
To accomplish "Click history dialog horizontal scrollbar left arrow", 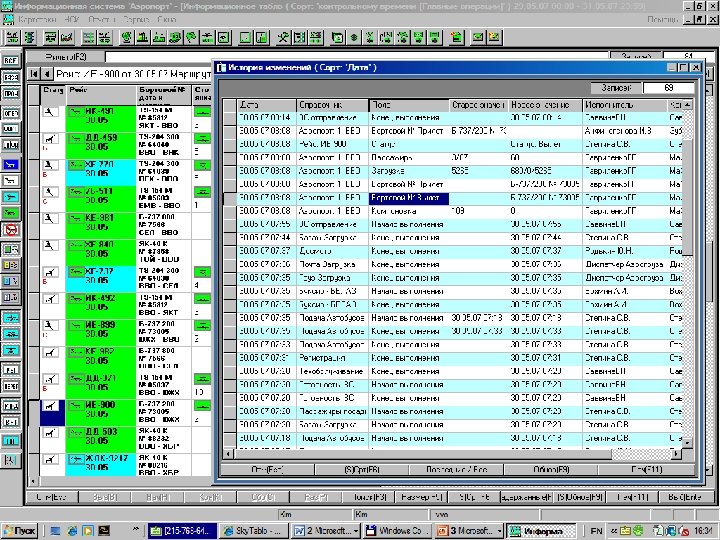I will coord(229,454).
